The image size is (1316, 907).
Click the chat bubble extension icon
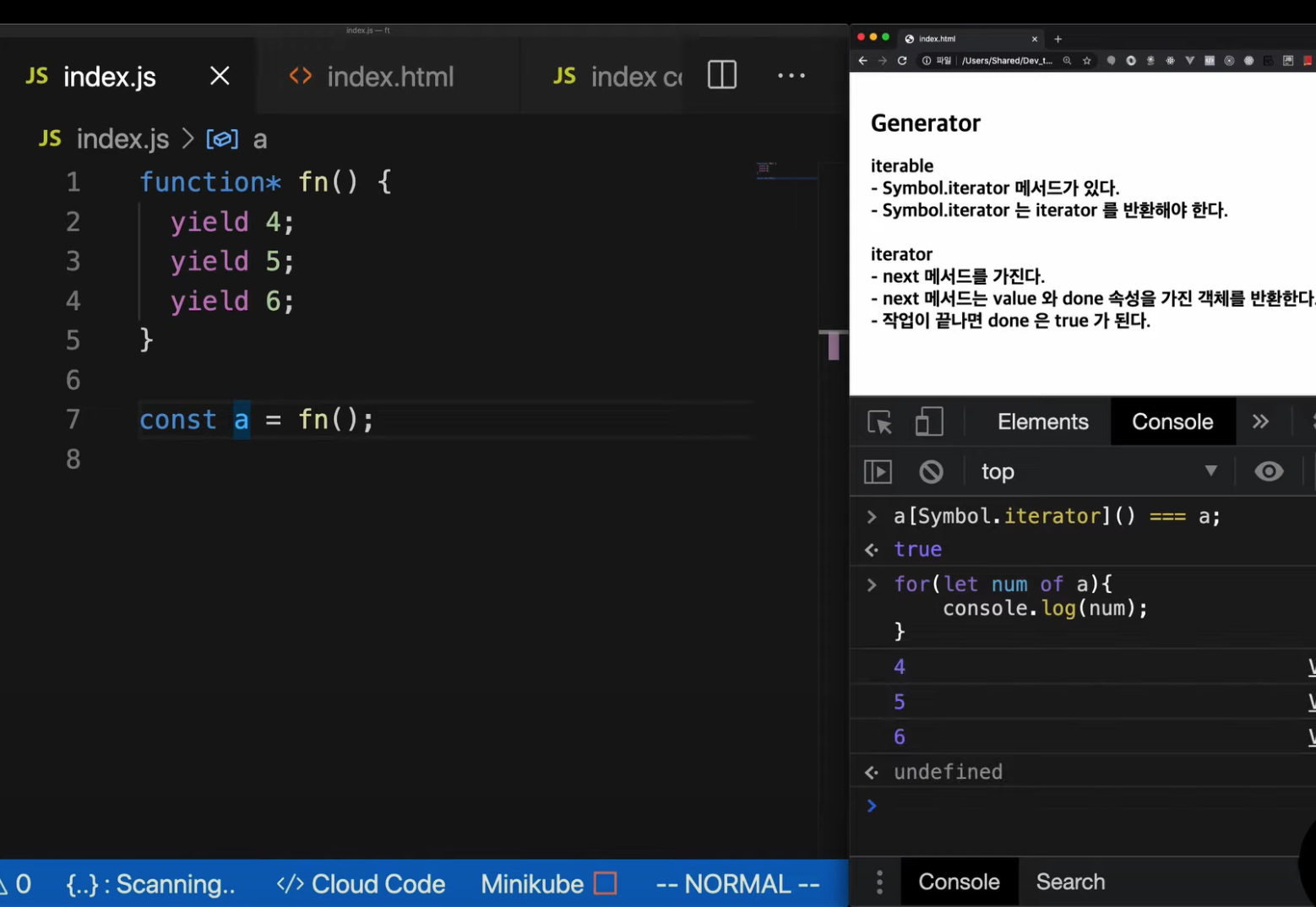click(1111, 61)
